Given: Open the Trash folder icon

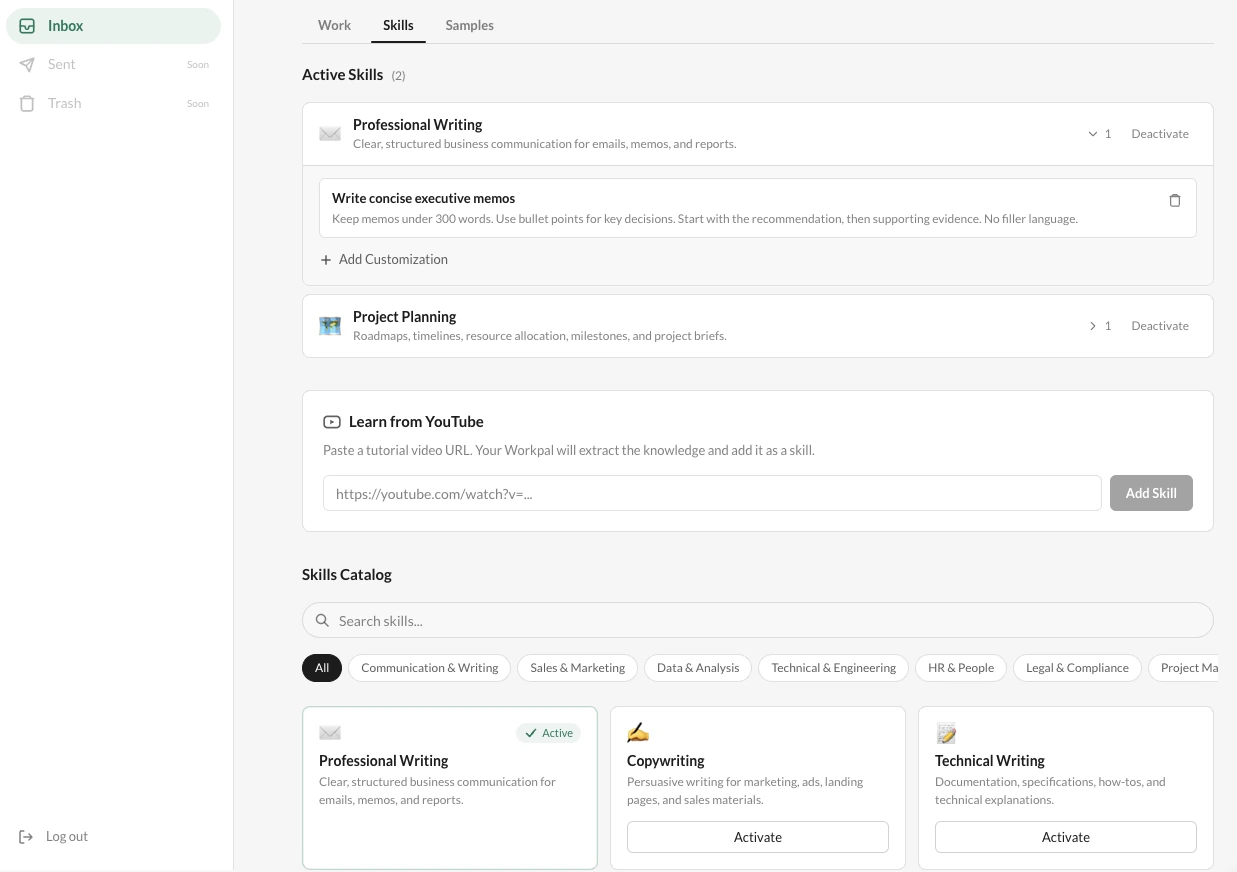Looking at the screenshot, I should tap(27, 103).
